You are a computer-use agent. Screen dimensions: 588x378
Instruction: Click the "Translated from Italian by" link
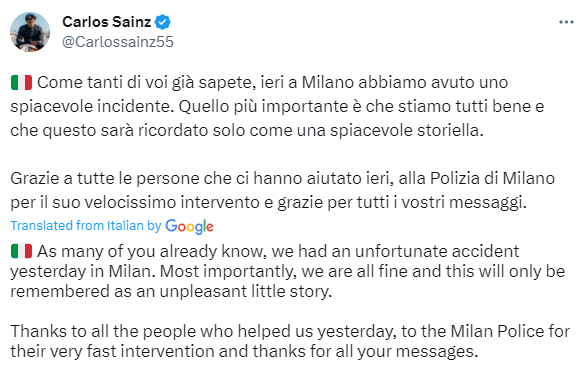[x=86, y=226]
